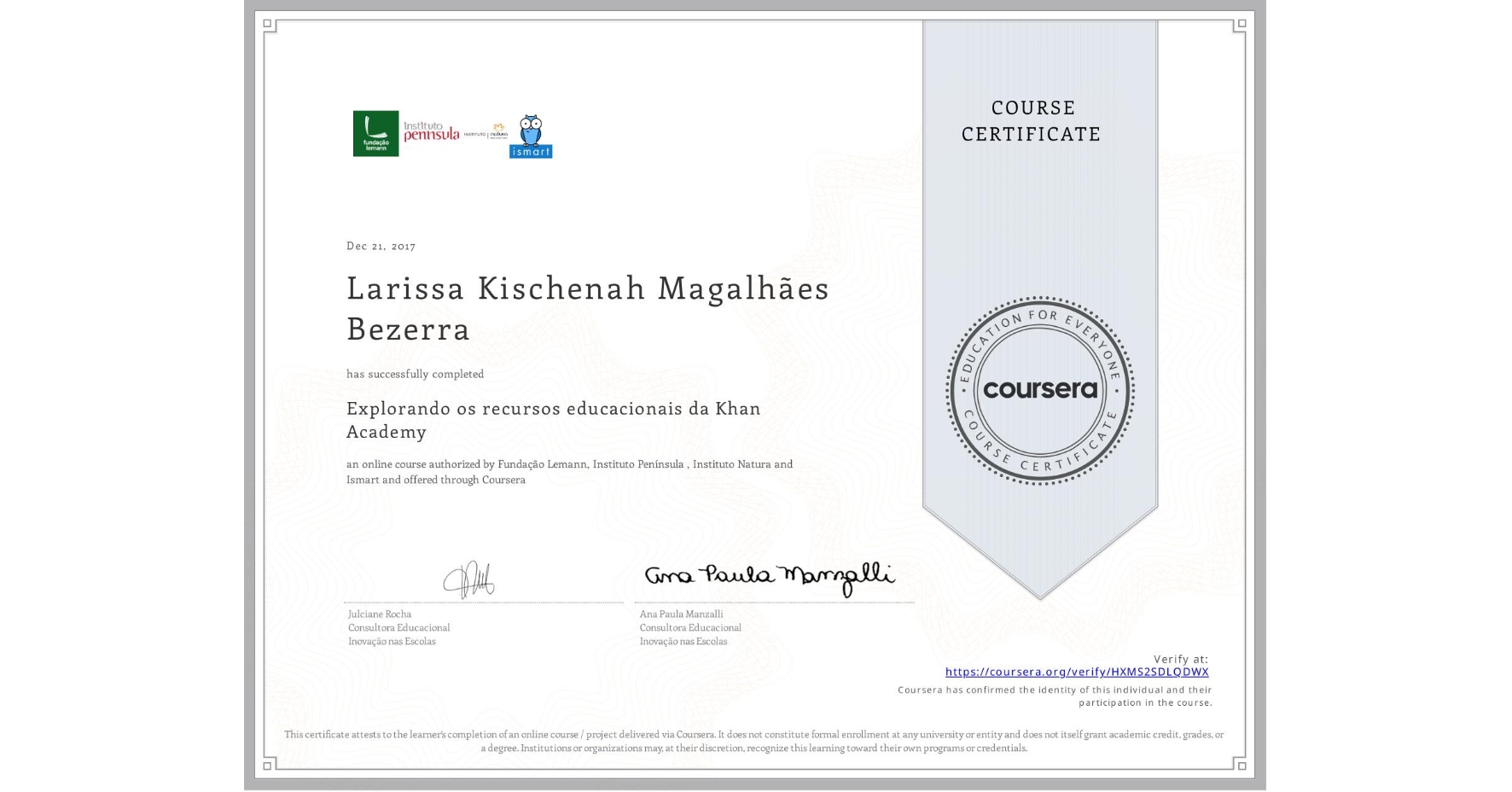Click the surname Bezerra
The width and height of the screenshot is (1512, 792).
pos(408,329)
